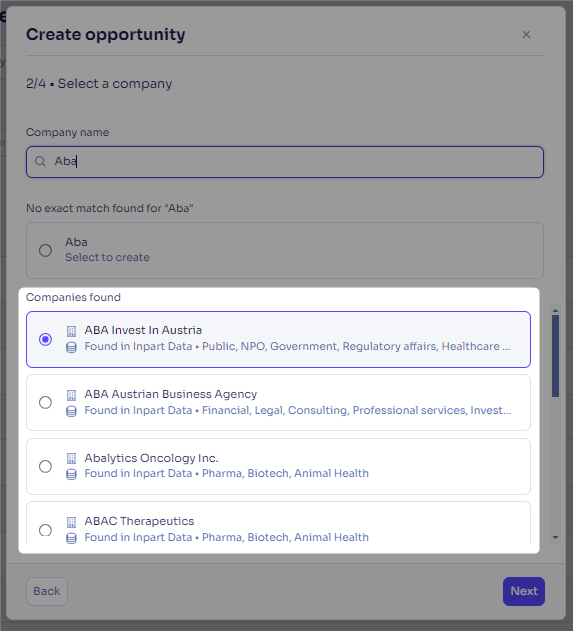This screenshot has width=573, height=631.
Task: Proceed with the Next button
Action: tap(524, 591)
